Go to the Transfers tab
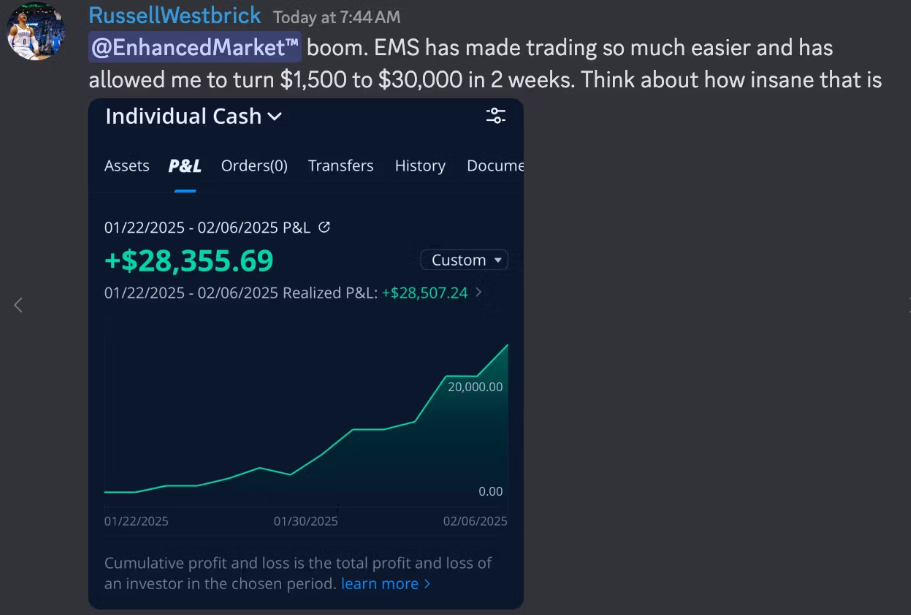This screenshot has width=911, height=615. [341, 166]
